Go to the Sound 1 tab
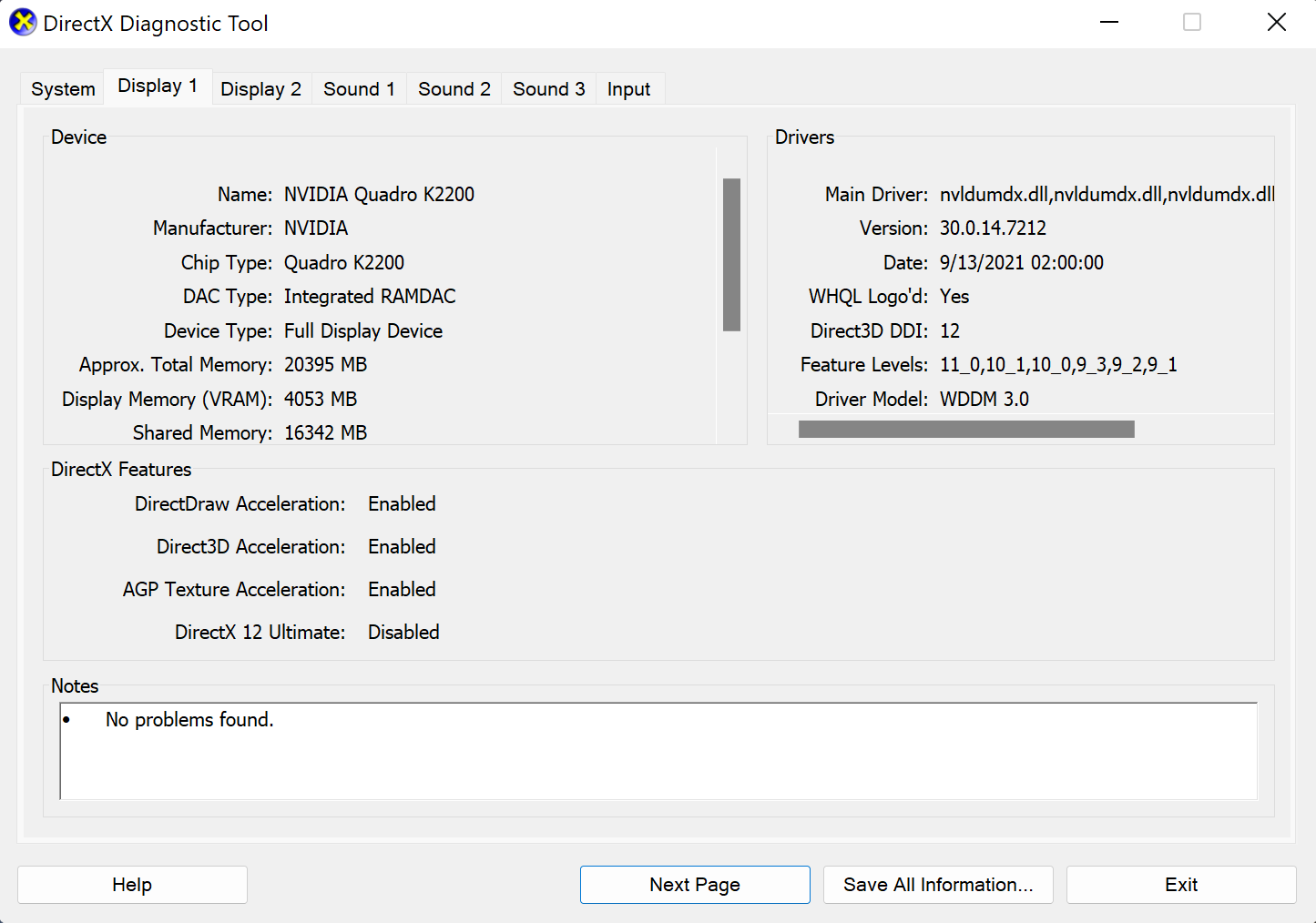Viewport: 1316px width, 923px height. tap(359, 89)
